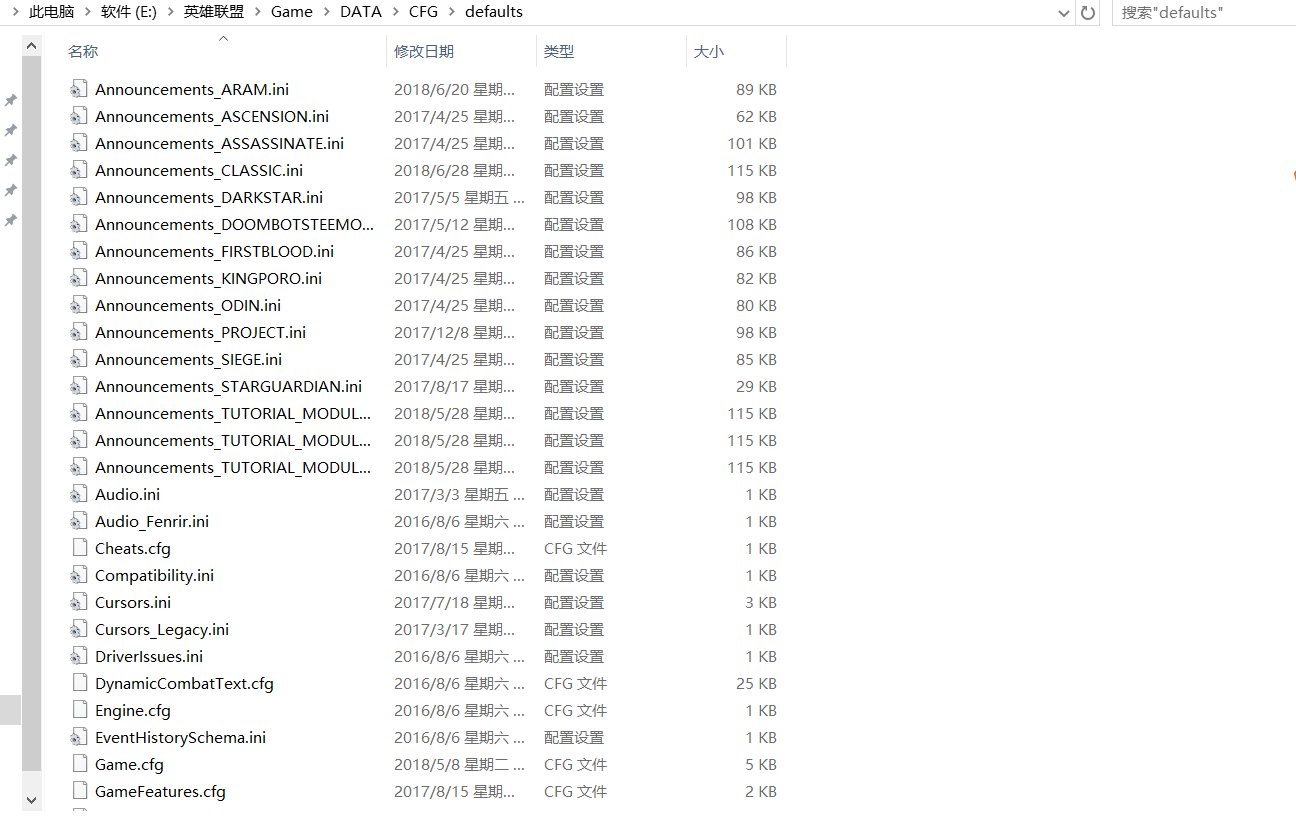Expand the chevron after Game in breadcrumb

[x=328, y=12]
